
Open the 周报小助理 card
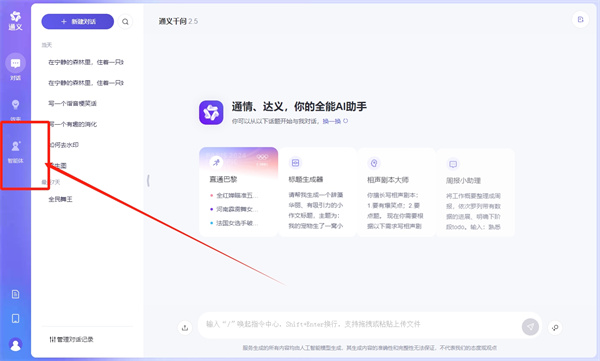point(476,193)
